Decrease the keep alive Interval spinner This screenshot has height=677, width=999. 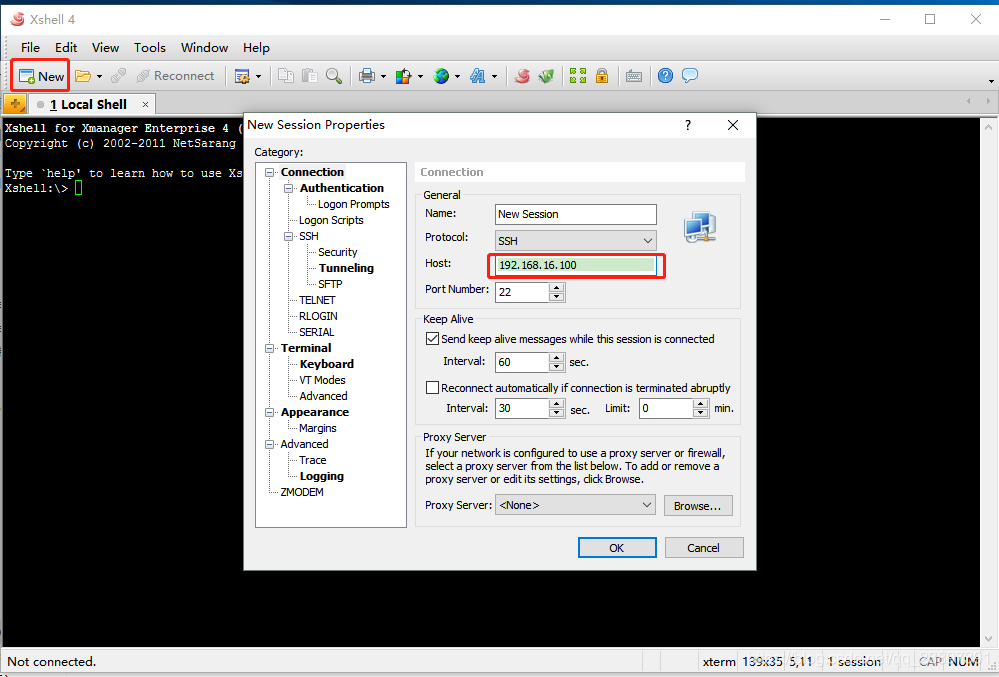click(x=557, y=367)
